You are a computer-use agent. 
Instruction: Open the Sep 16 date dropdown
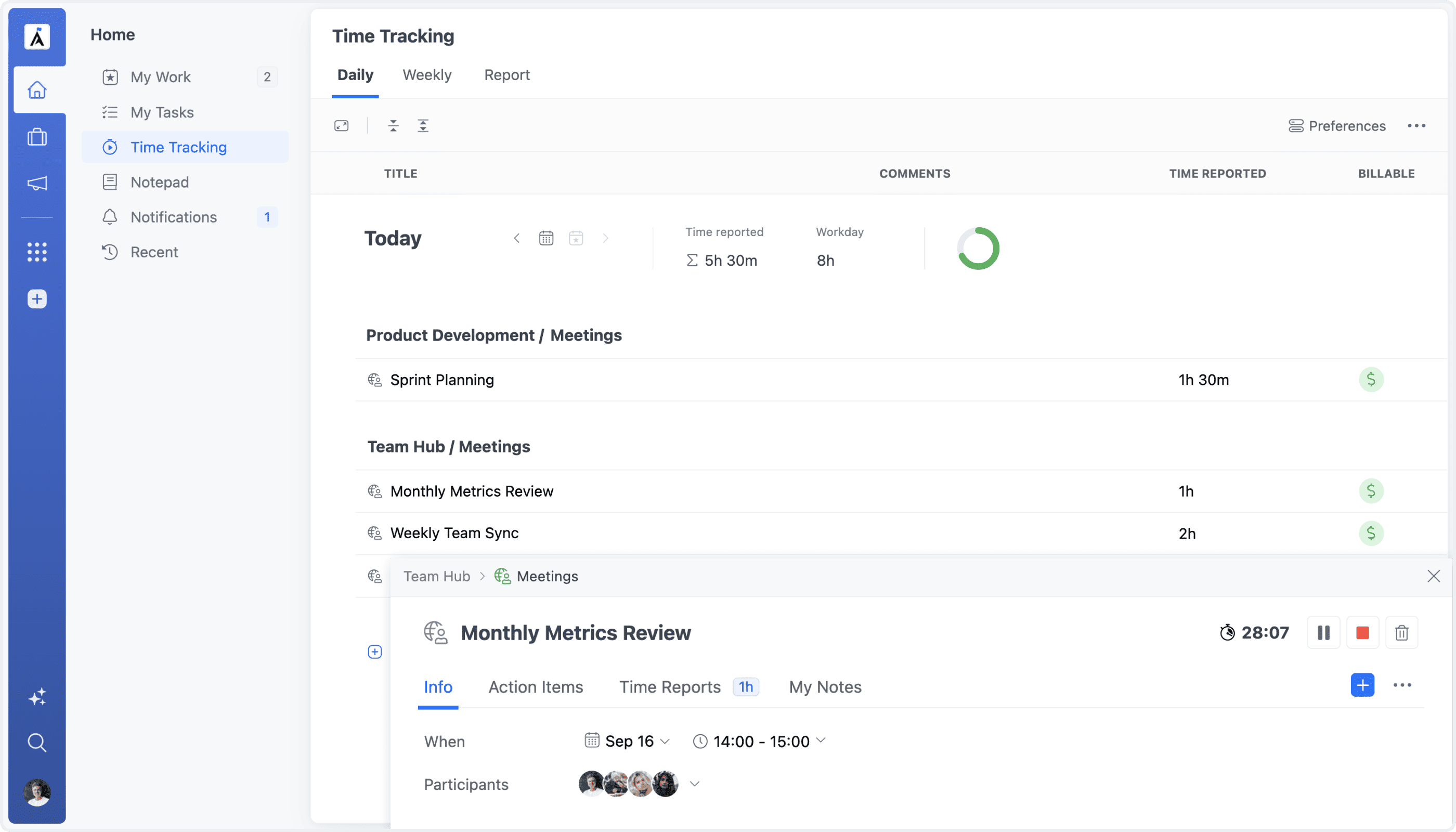click(x=628, y=741)
